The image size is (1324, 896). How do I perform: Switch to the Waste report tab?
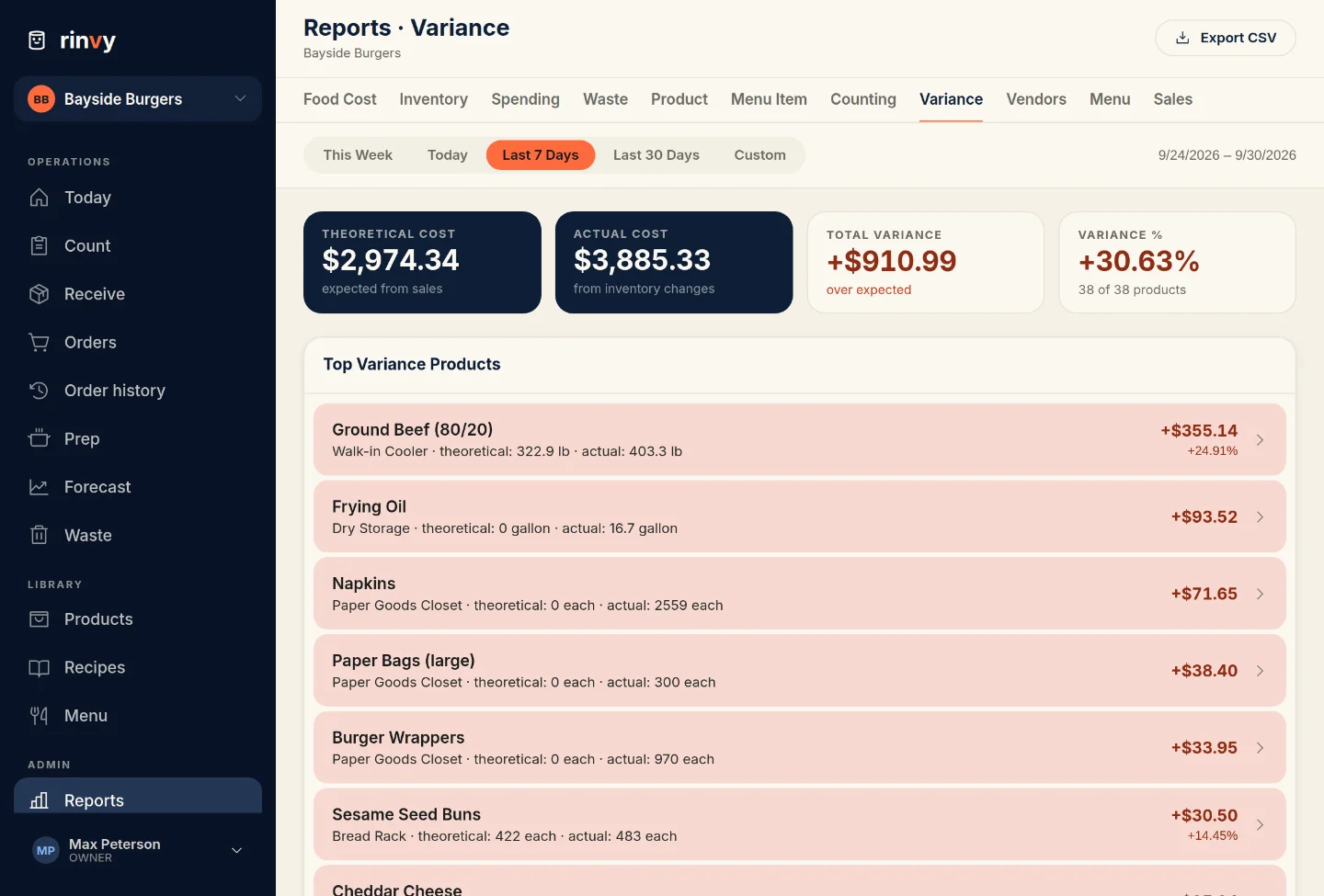coord(605,99)
